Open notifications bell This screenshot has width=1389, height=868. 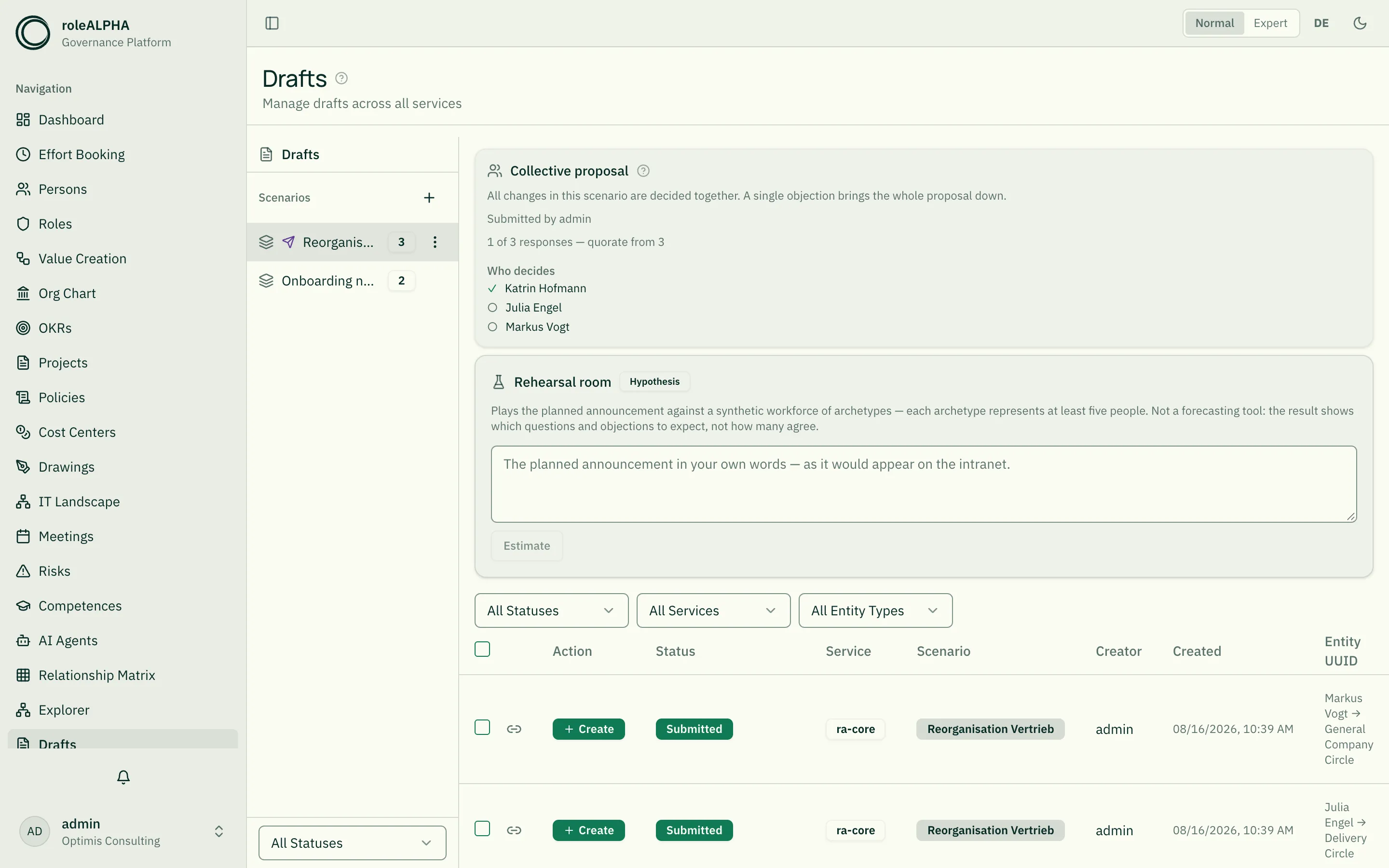point(123,777)
